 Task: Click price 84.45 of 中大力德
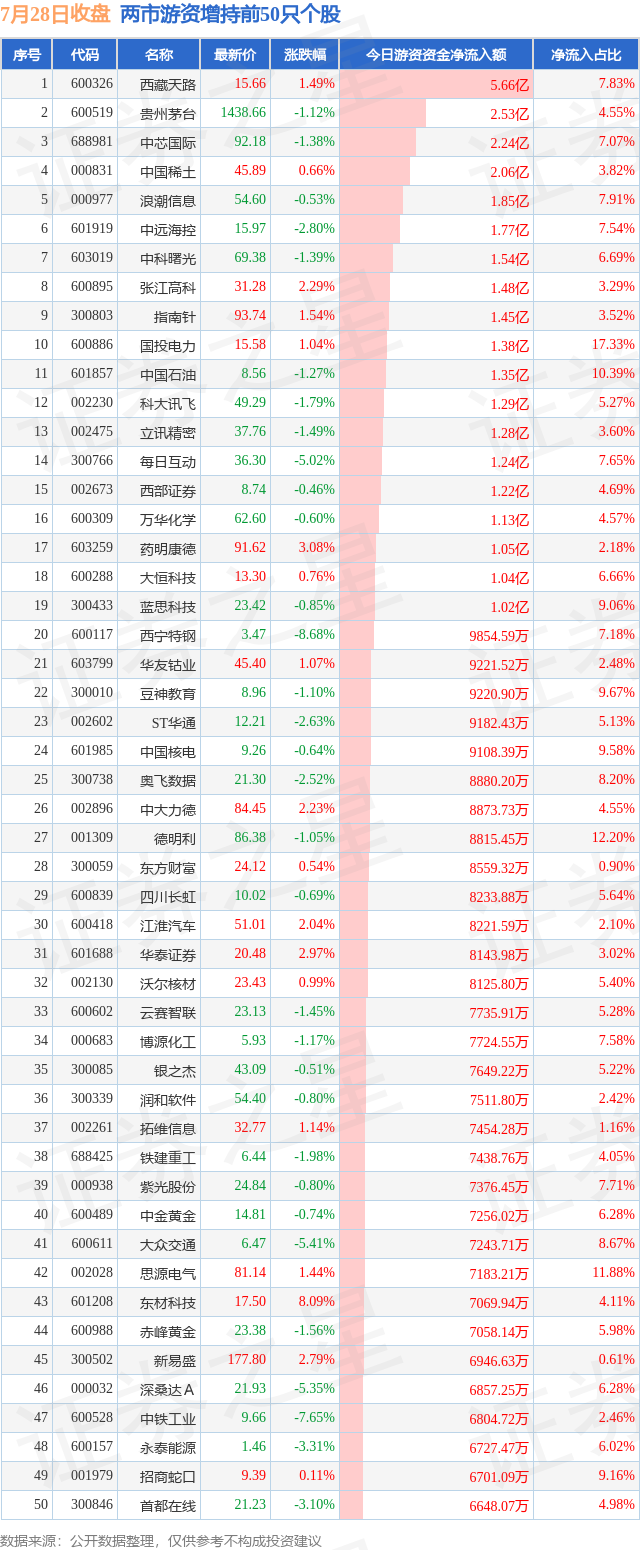pos(250,809)
